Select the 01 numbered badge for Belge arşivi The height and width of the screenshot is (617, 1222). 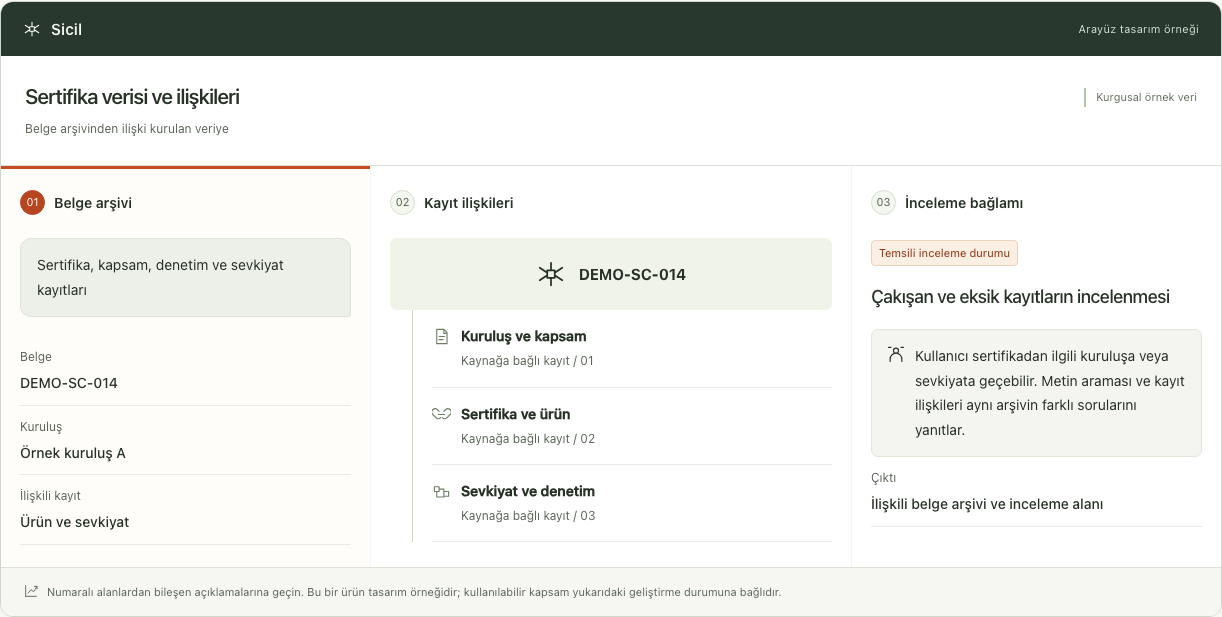(33, 202)
